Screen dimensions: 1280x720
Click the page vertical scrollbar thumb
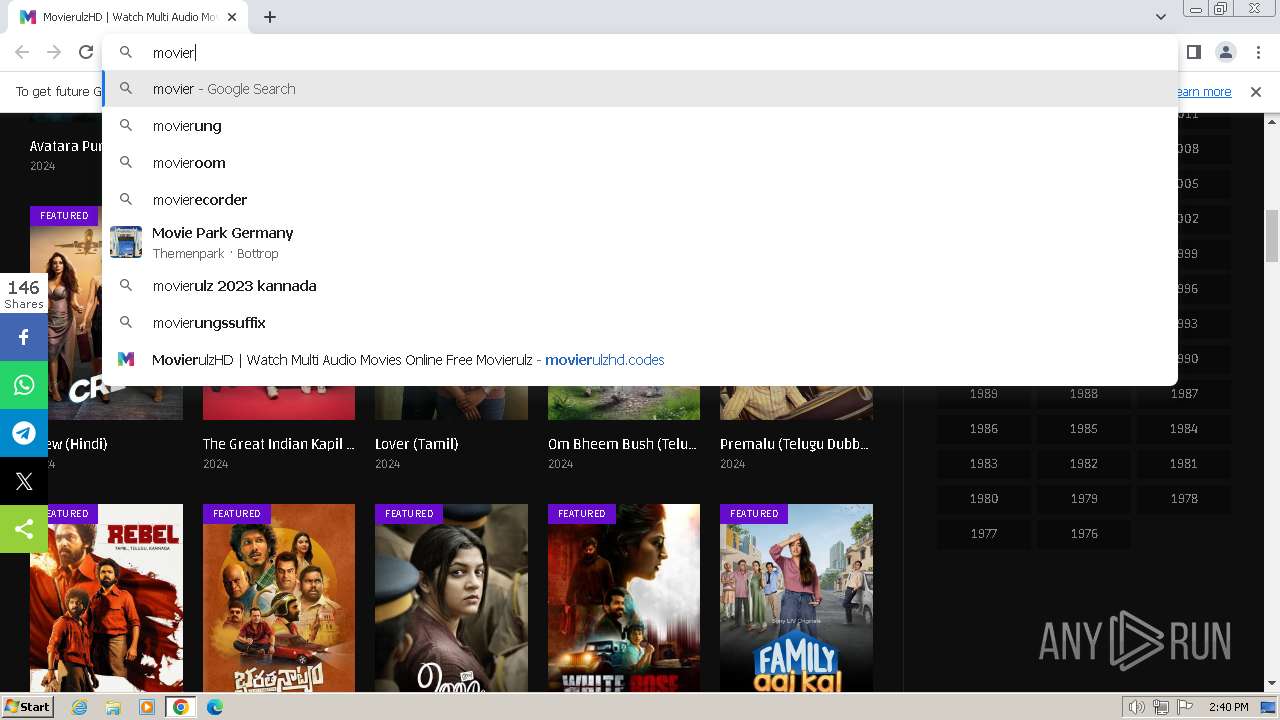pos(1272,236)
